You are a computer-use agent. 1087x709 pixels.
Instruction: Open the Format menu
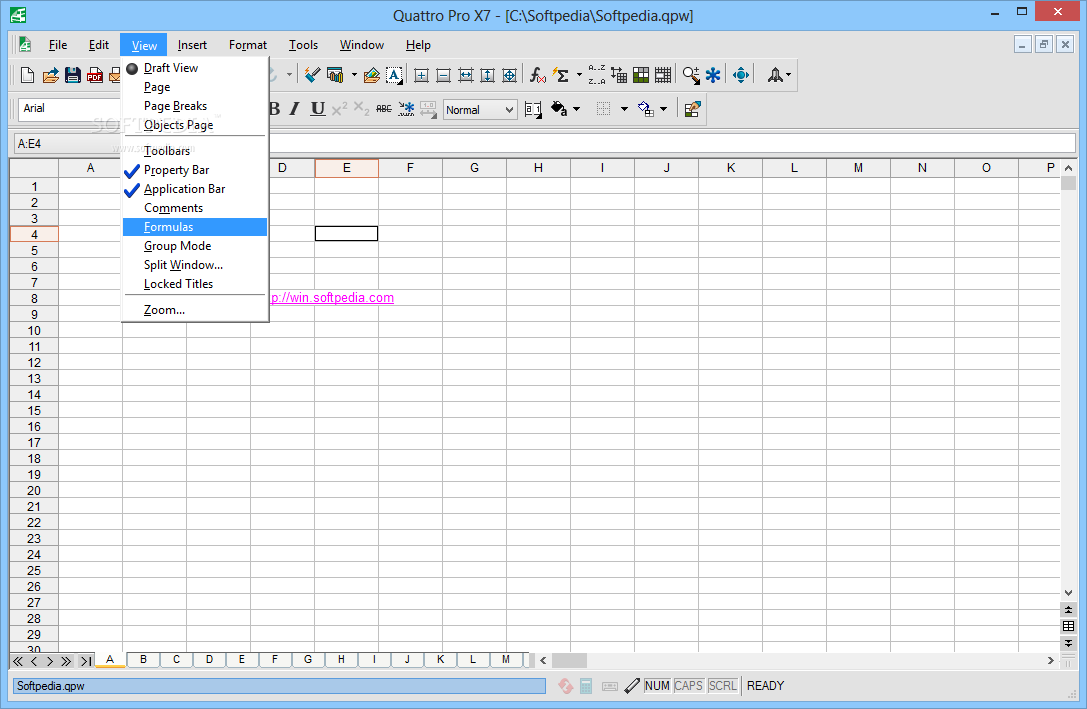tap(247, 45)
